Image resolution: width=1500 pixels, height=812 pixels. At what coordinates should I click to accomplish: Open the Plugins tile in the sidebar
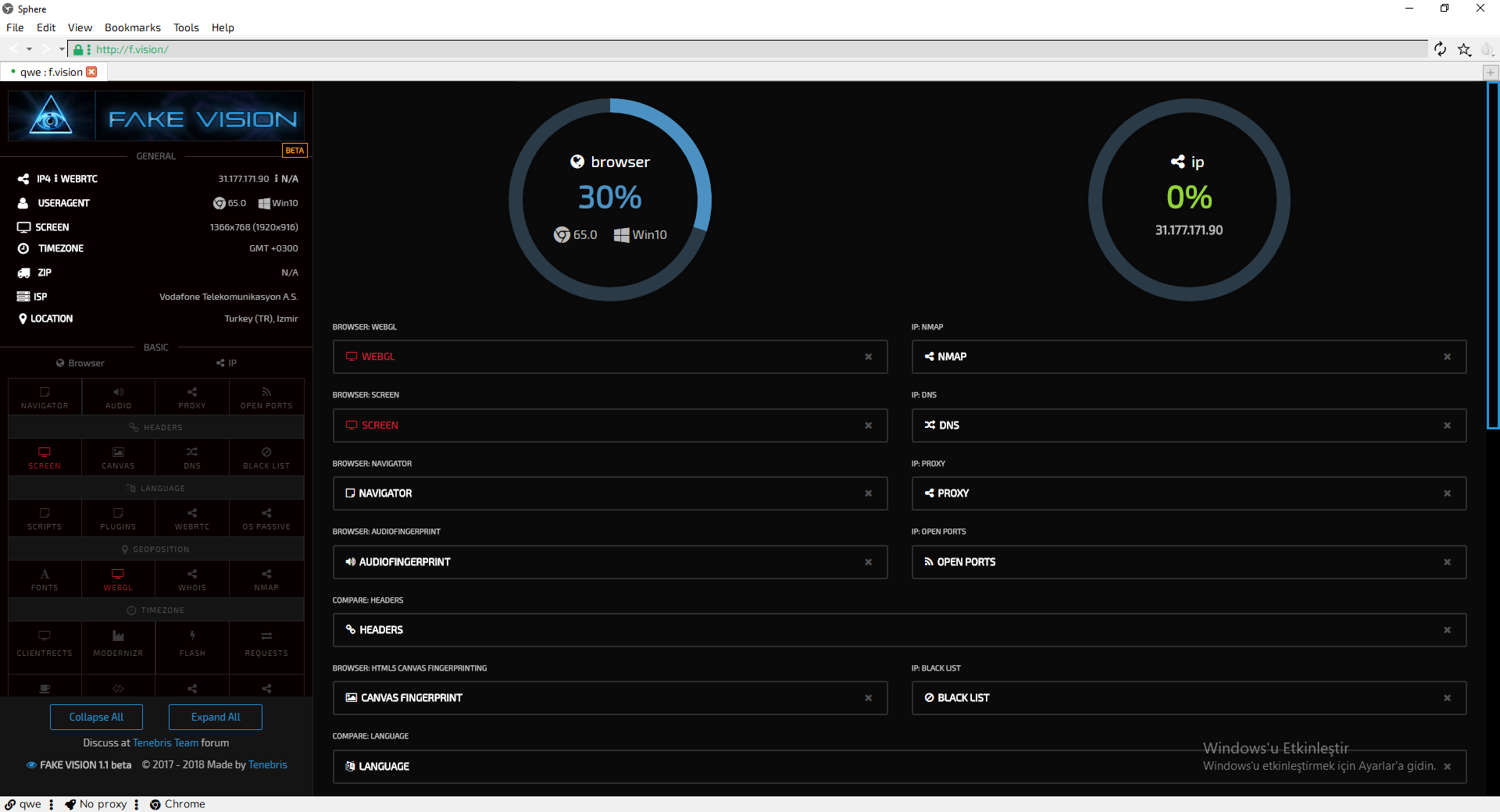pyautogui.click(x=118, y=518)
